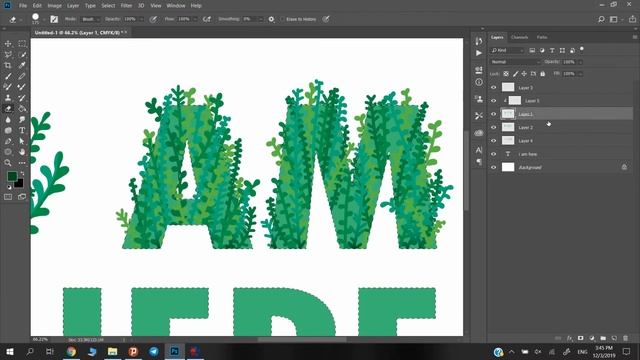Open the File menu
640x360 pixels.
[23, 6]
